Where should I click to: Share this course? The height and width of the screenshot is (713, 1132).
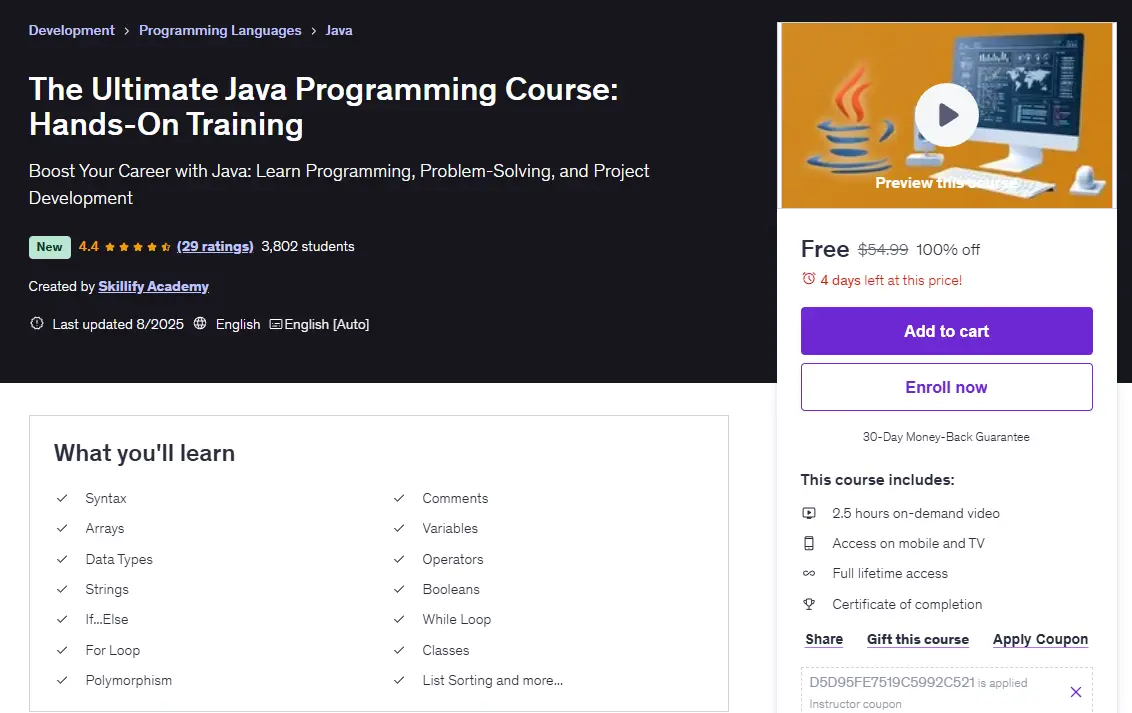click(824, 639)
